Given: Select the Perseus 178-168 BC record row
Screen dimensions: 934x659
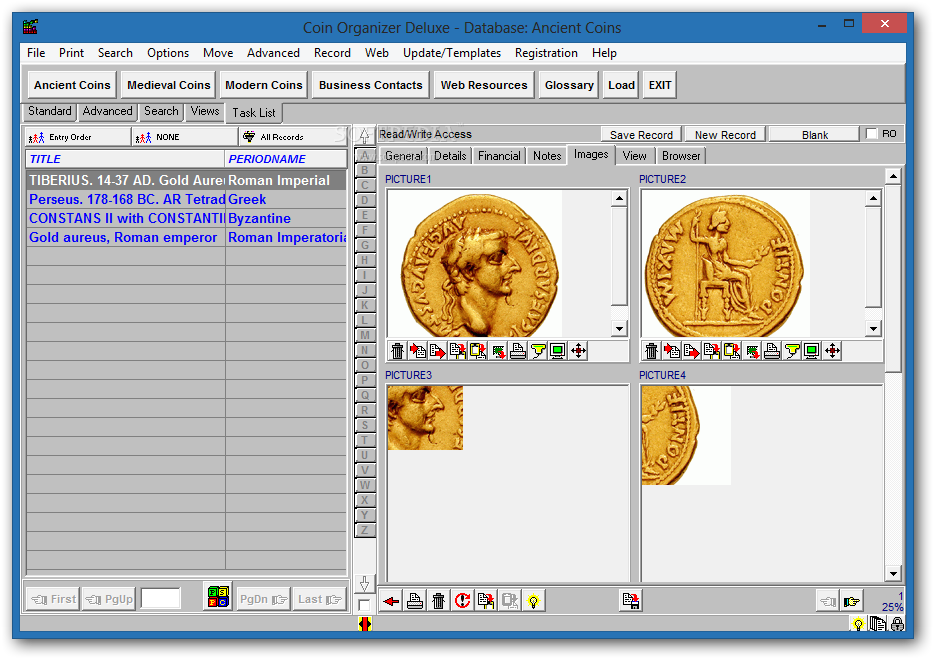Looking at the screenshot, I should tap(187, 200).
